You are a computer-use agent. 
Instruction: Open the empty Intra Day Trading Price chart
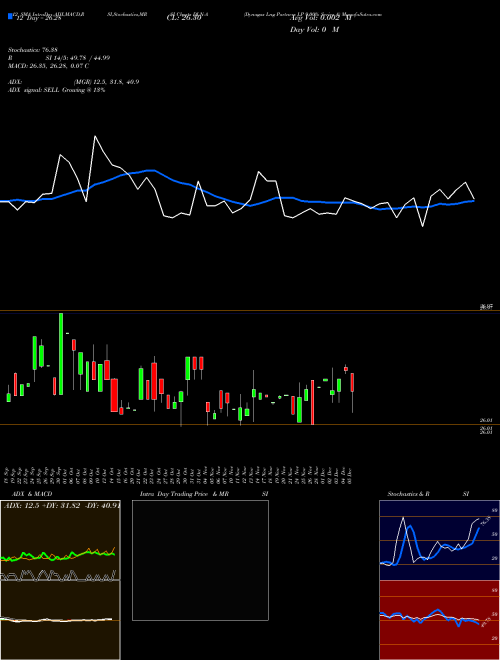(x=200, y=560)
